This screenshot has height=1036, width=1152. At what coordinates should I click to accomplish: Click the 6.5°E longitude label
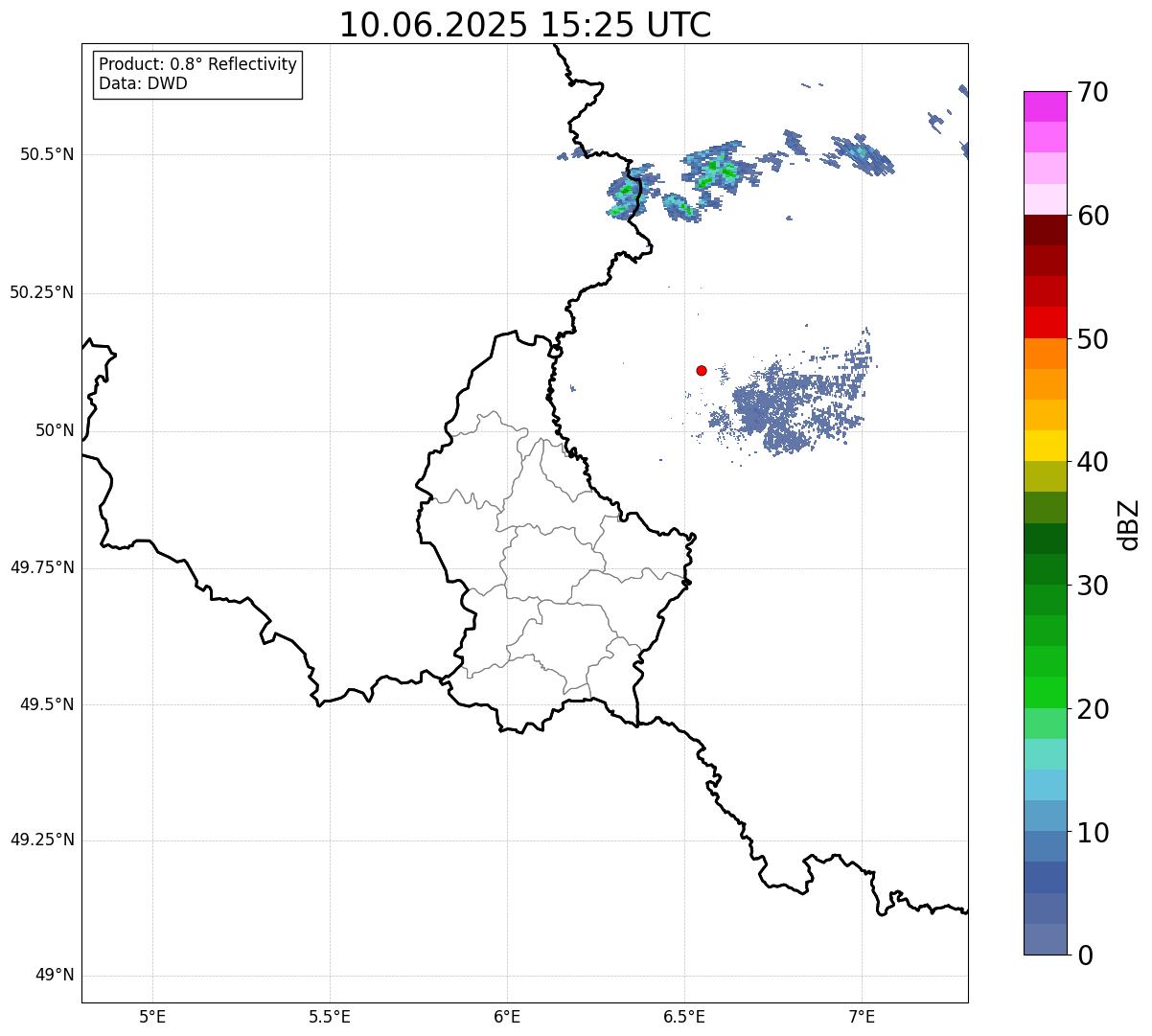coord(684,1017)
